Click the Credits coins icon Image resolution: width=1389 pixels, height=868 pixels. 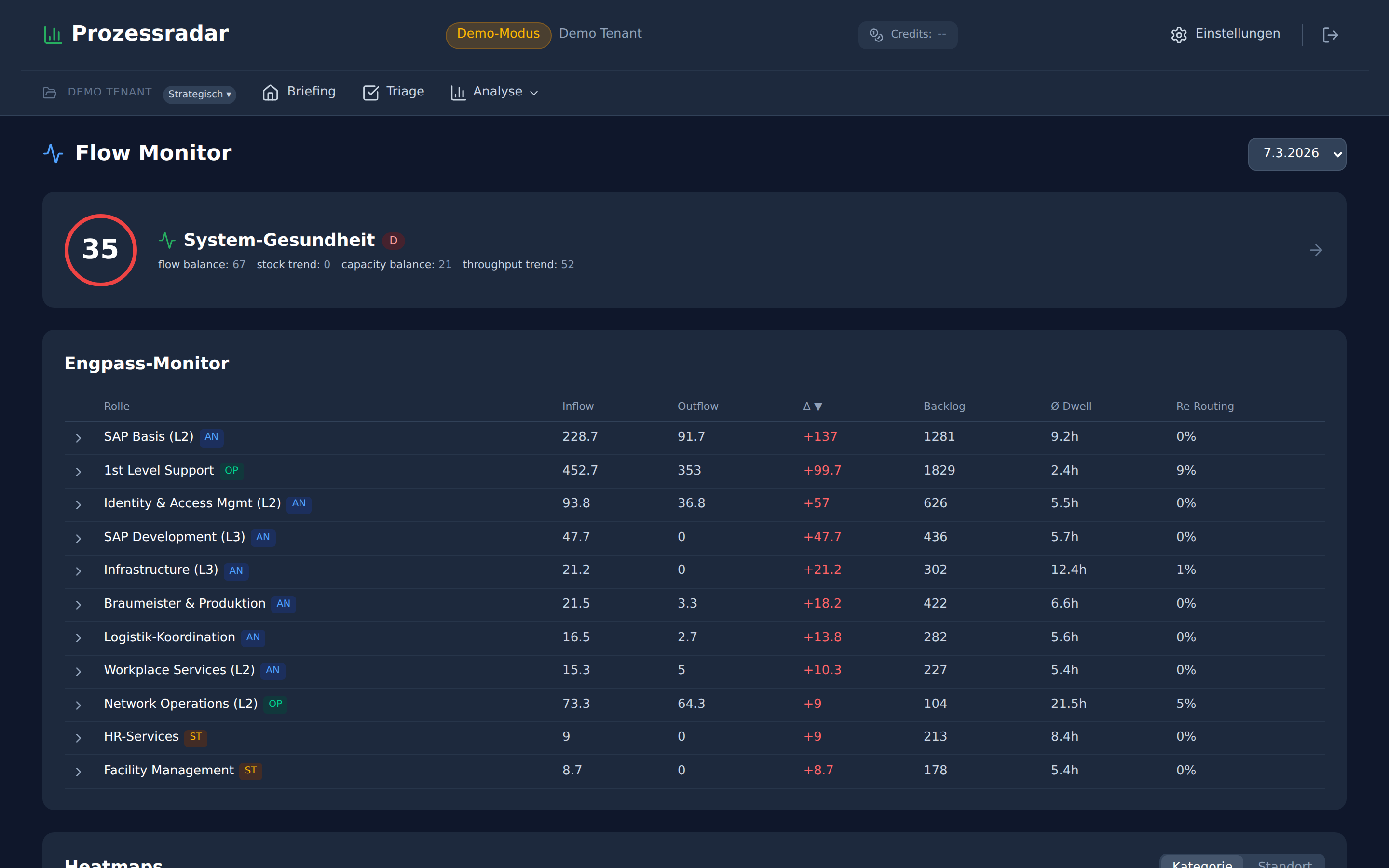[875, 35]
